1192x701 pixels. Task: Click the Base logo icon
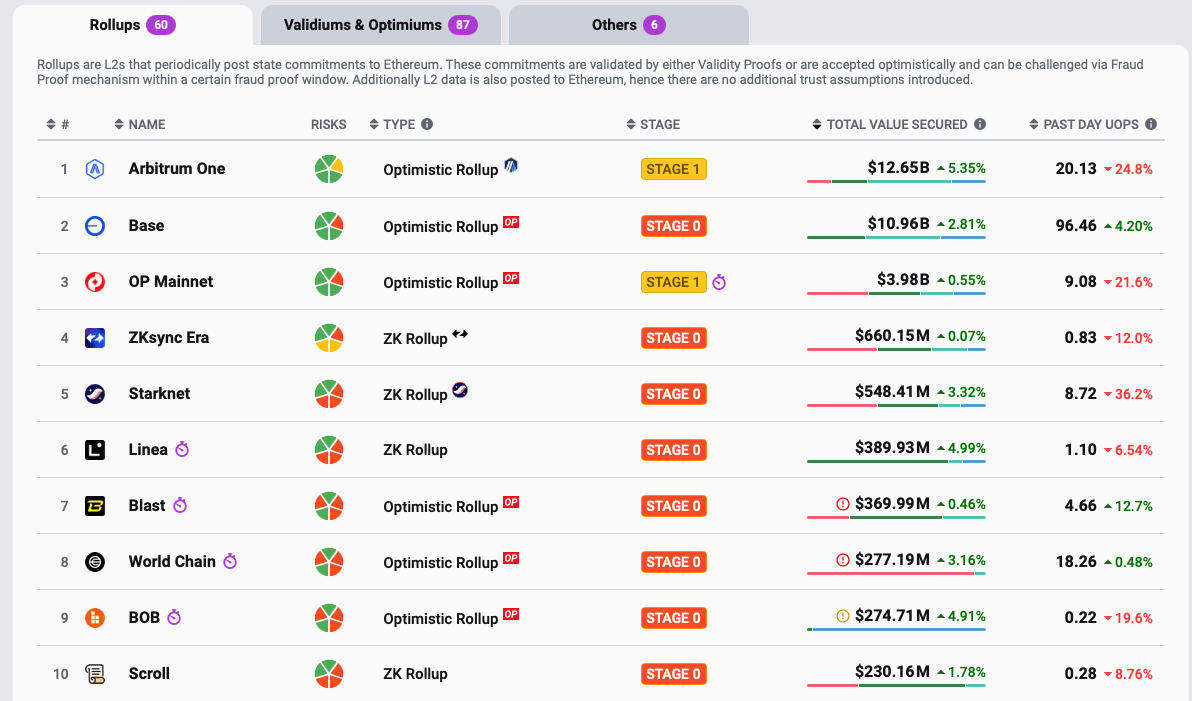[95, 226]
